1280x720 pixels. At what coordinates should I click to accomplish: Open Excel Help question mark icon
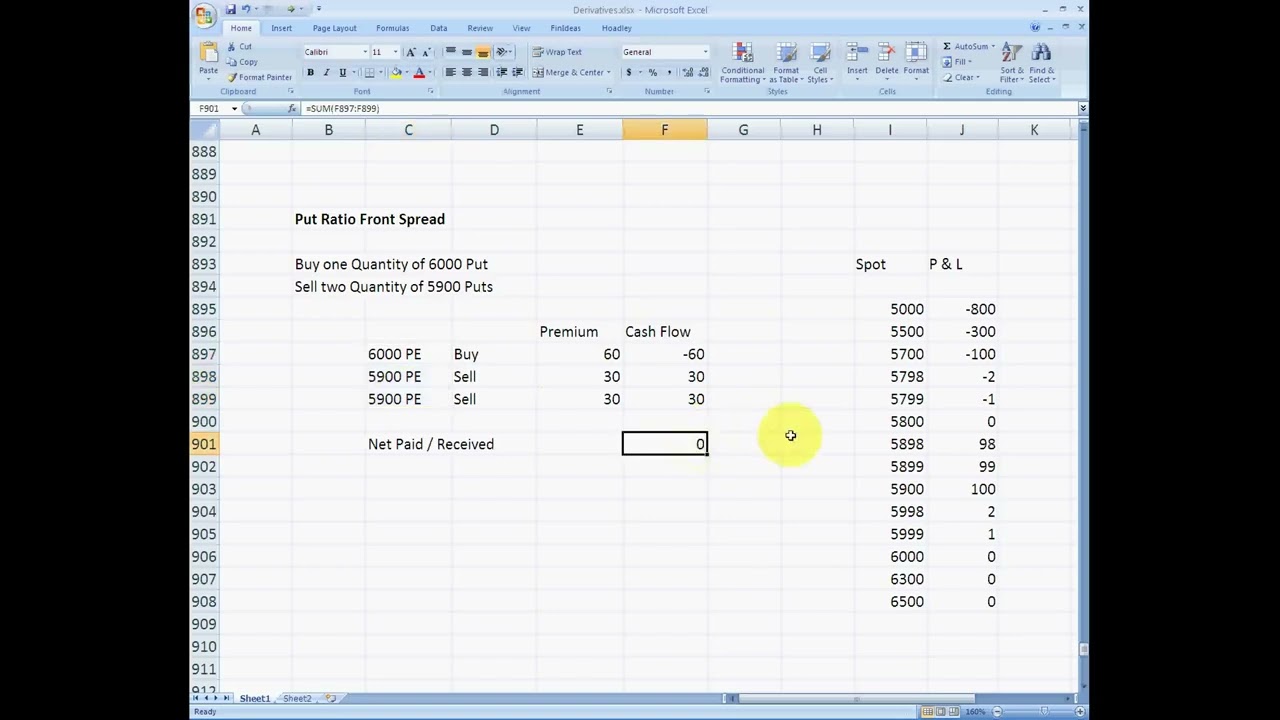[1035, 28]
